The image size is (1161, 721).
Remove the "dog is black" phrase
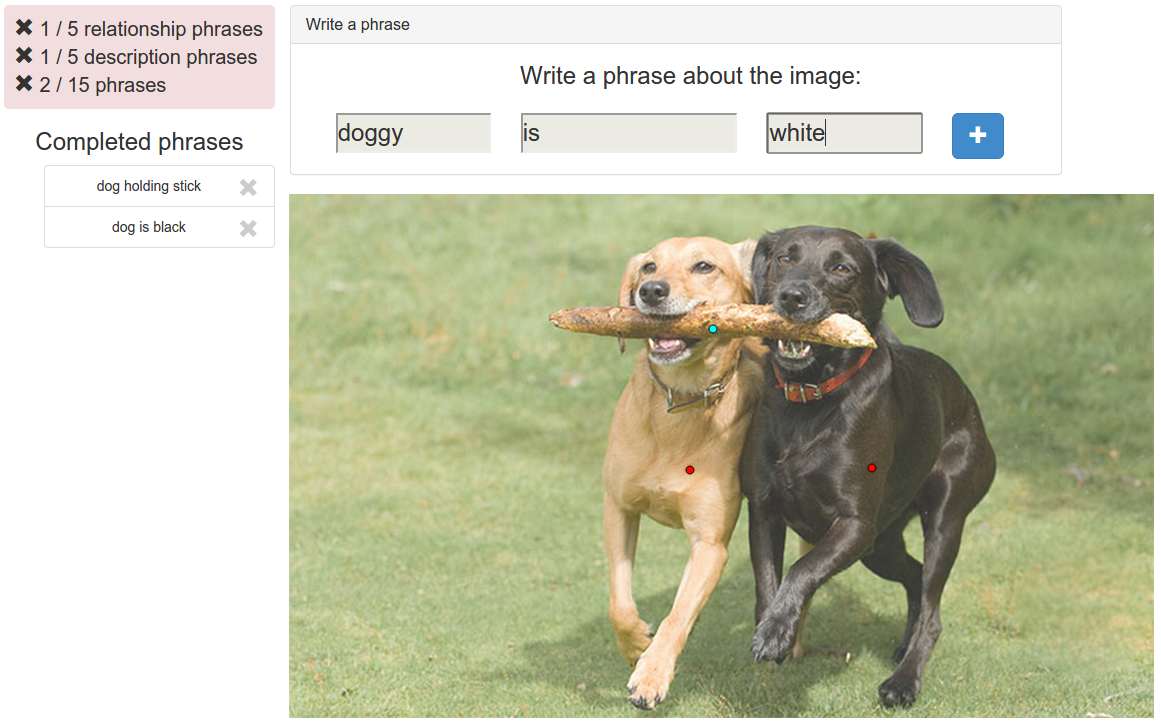[x=248, y=228]
